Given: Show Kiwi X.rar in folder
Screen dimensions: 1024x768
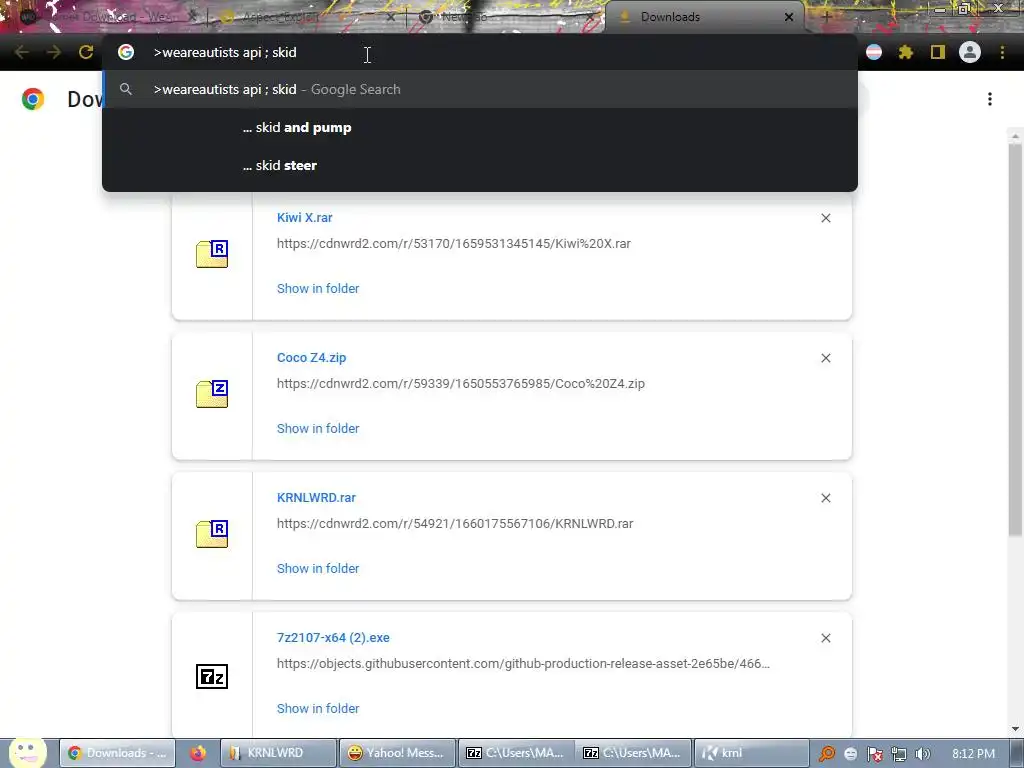Looking at the screenshot, I should pos(318,288).
